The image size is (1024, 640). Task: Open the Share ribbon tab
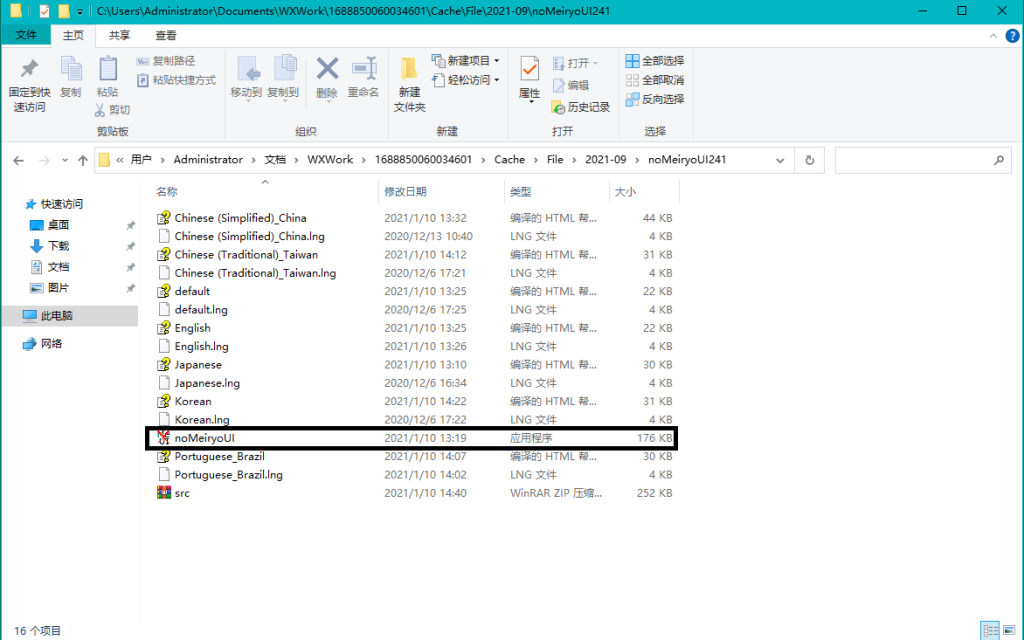coord(119,35)
